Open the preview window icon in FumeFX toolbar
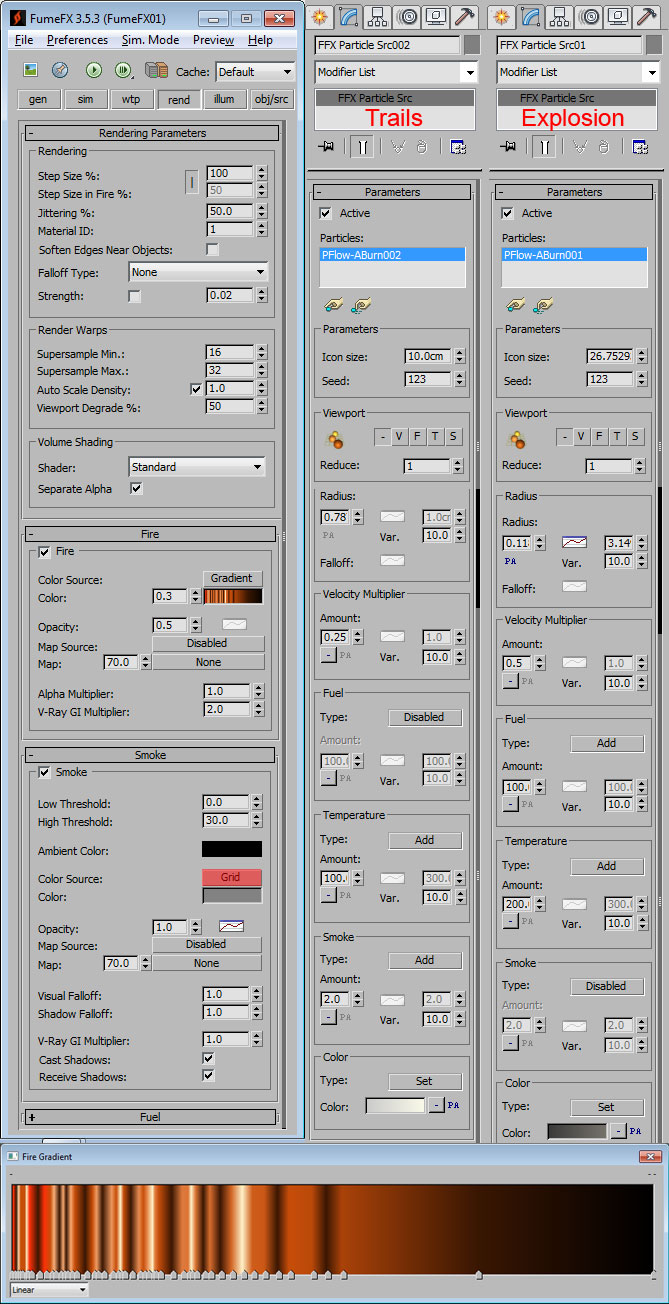 (31, 70)
